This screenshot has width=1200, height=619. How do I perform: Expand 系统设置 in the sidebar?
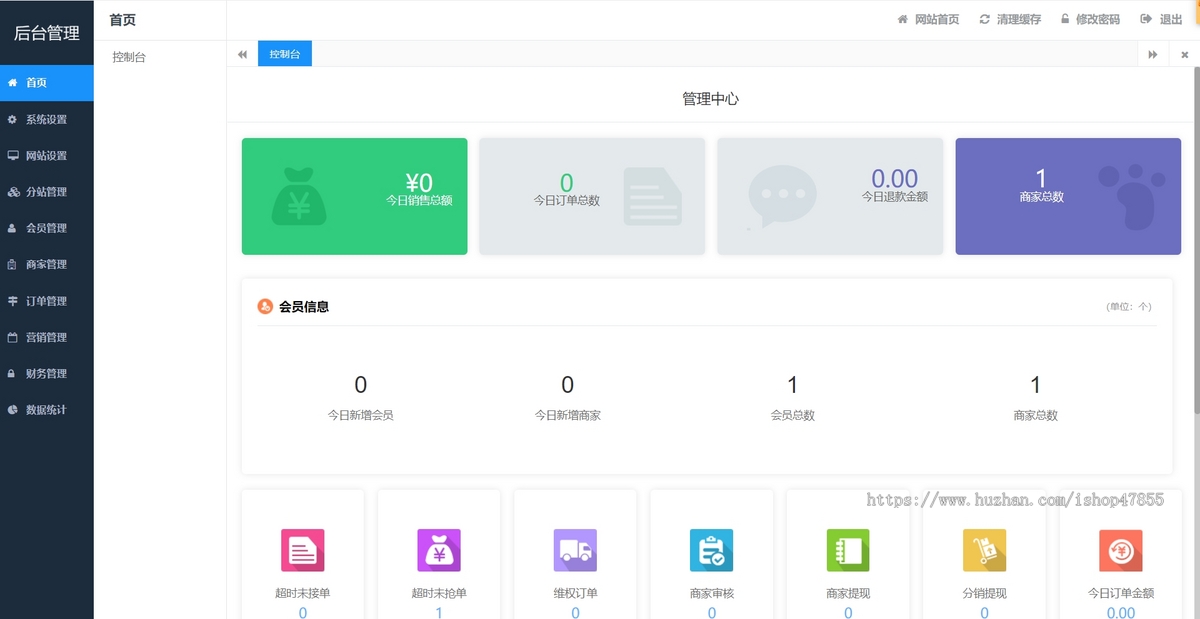click(x=46, y=120)
